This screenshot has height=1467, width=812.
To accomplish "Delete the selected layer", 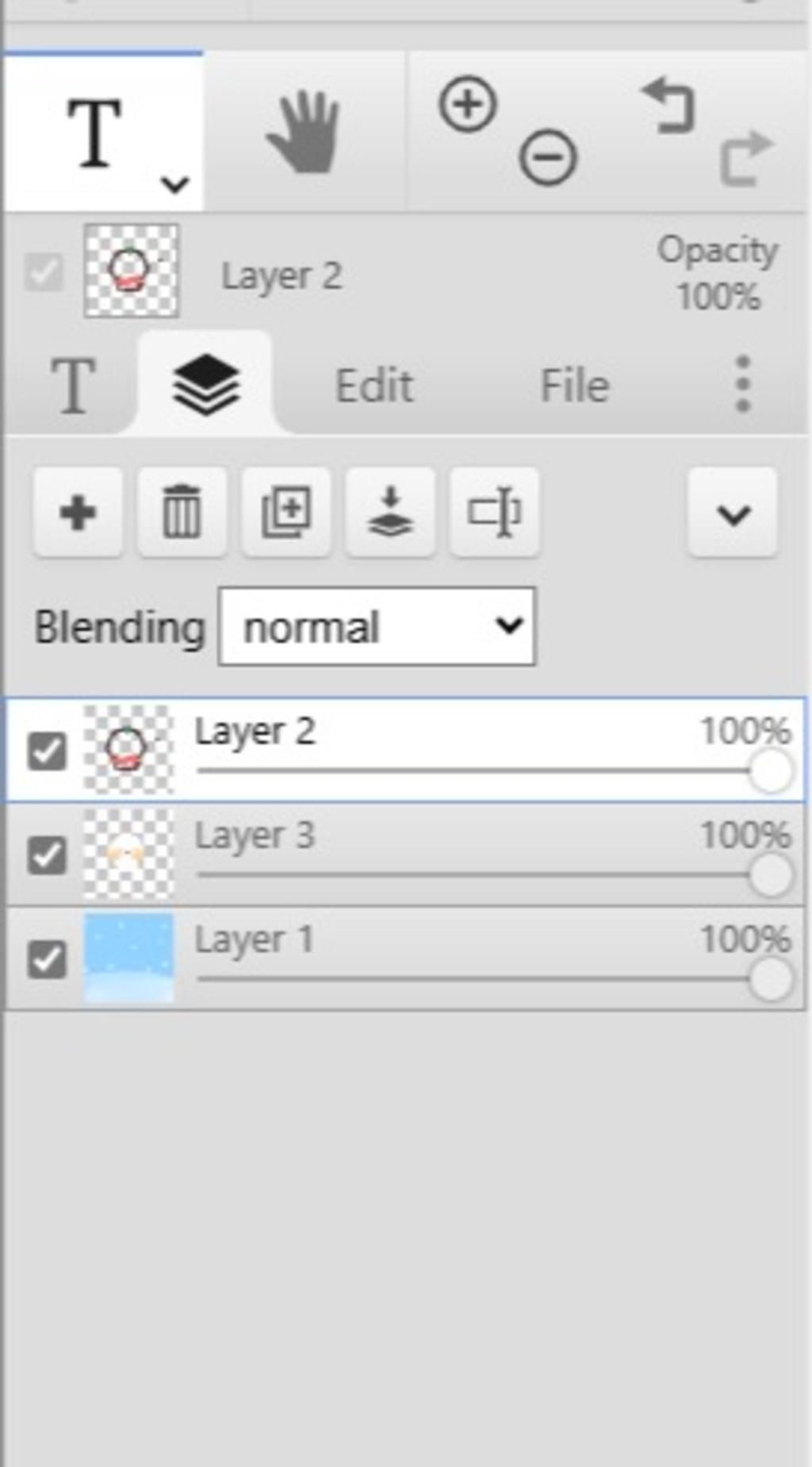I will click(182, 513).
